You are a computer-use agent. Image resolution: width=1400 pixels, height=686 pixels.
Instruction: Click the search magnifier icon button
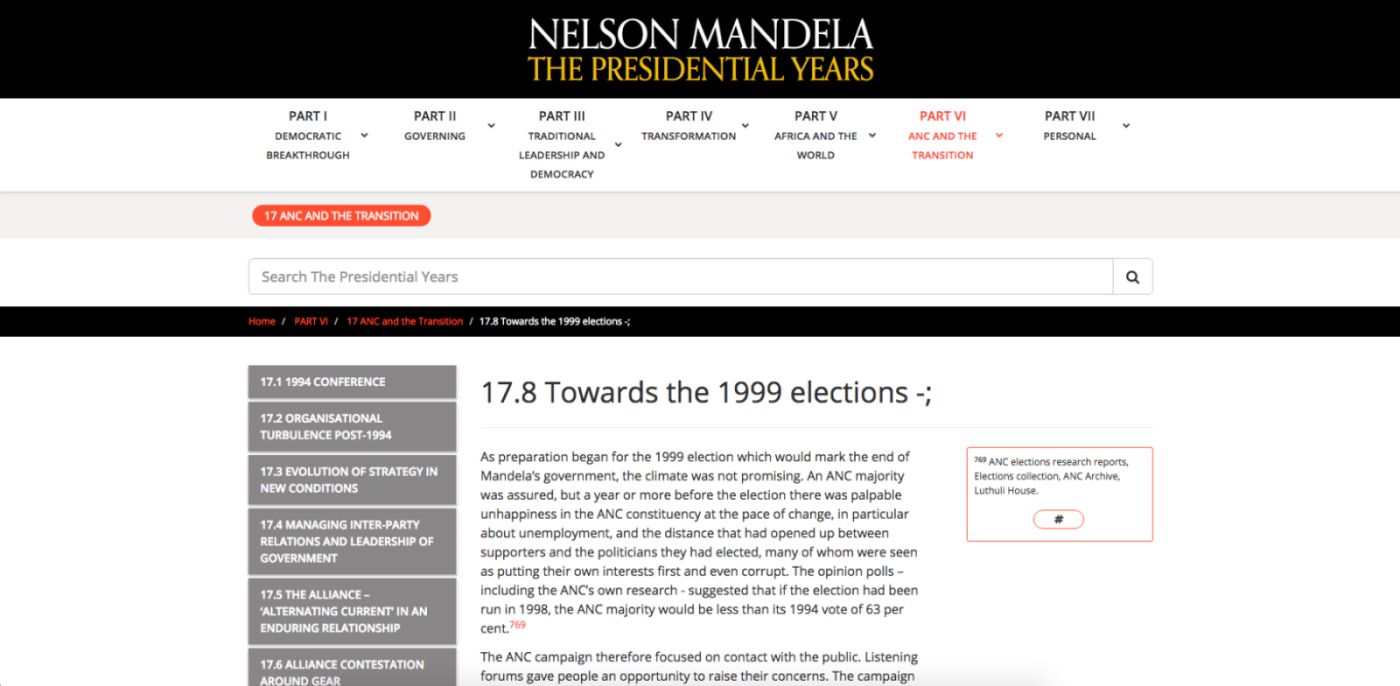1132,277
